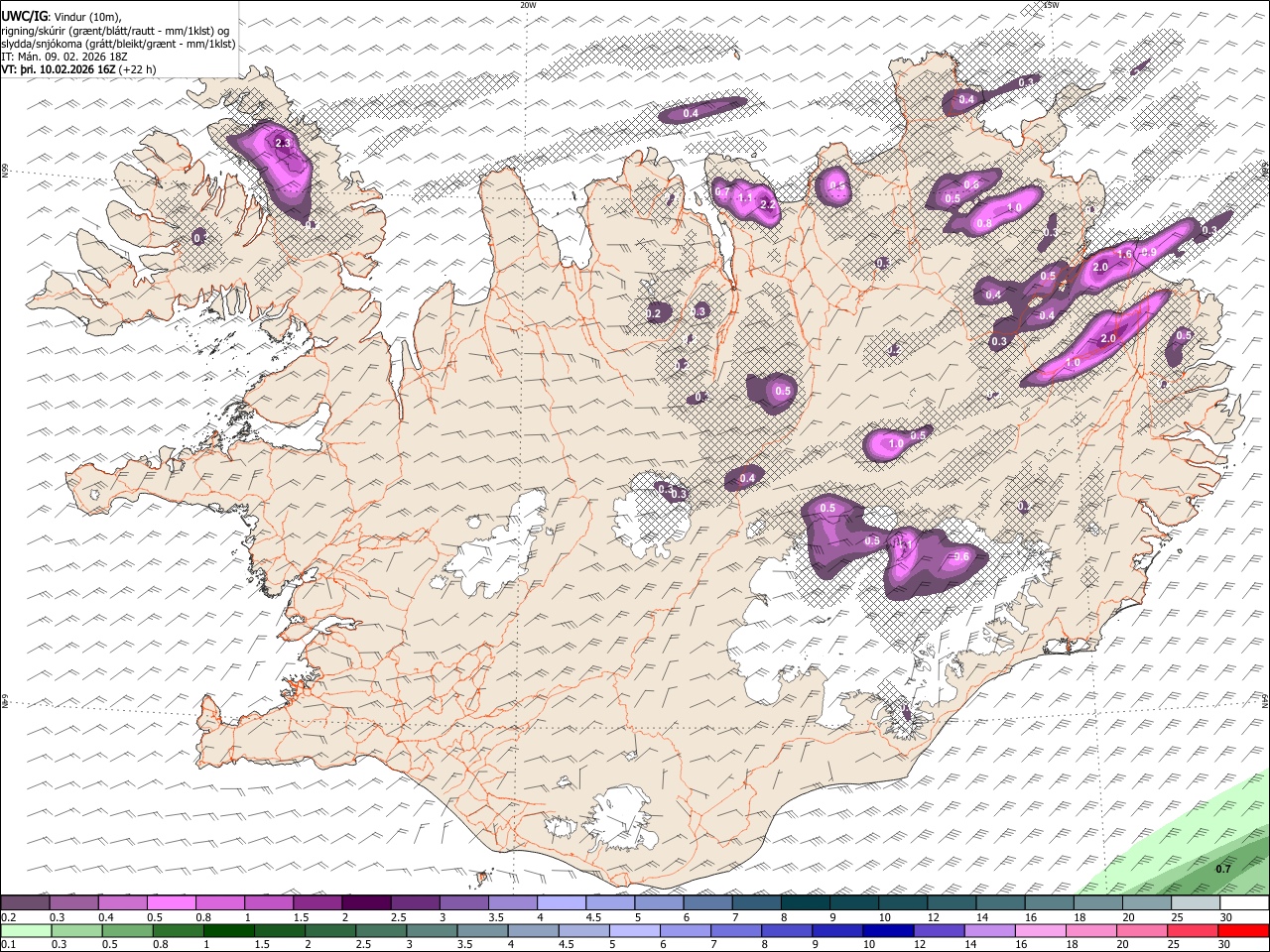
Task: Click the 0.8 label under the rain scale
Action: 160,945
